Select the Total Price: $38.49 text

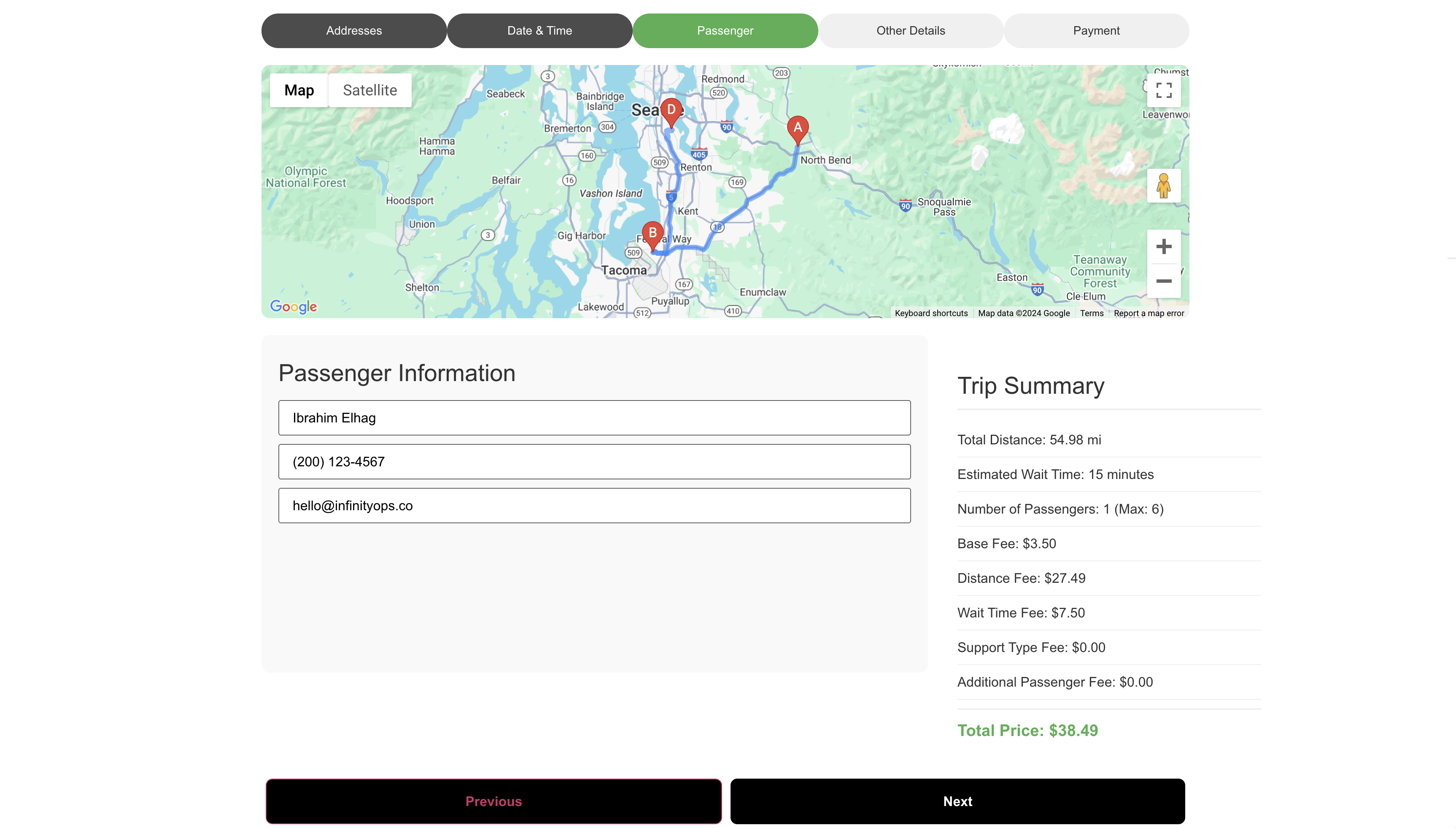coord(1027,731)
